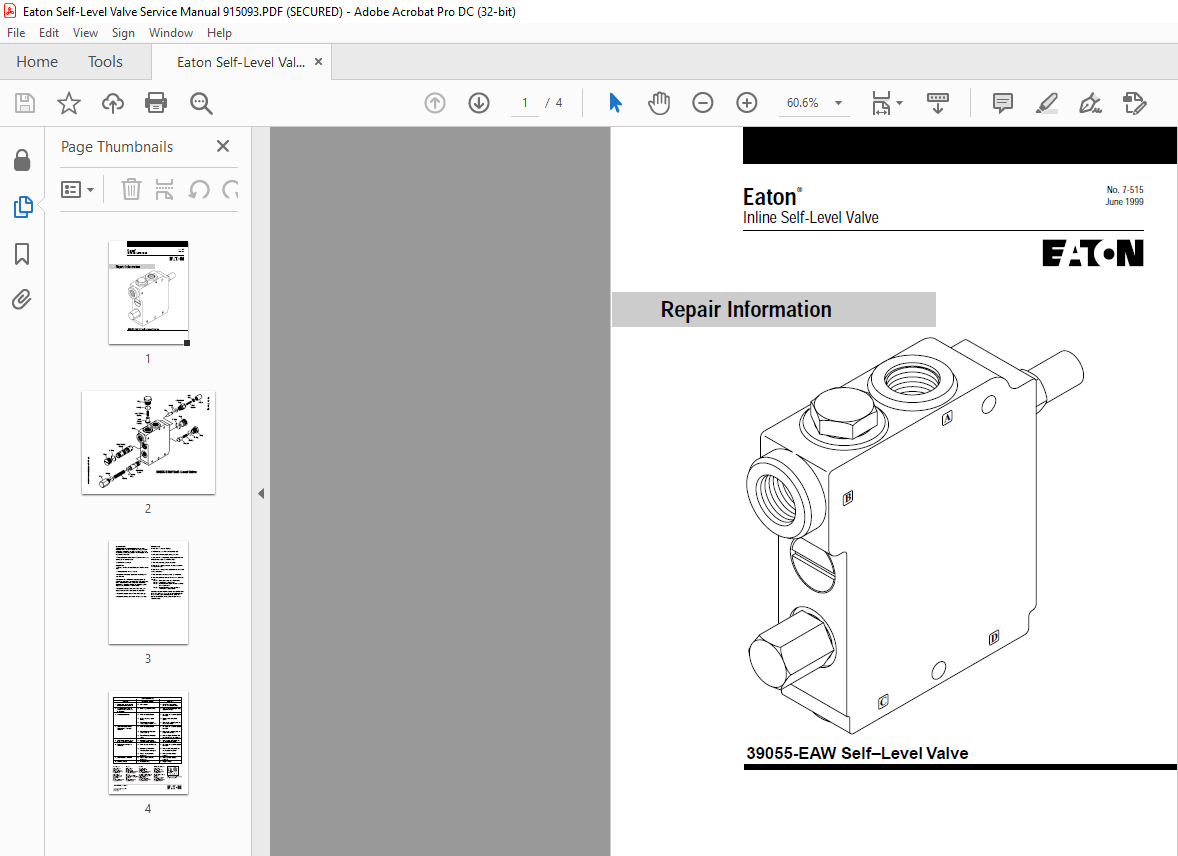Close the Page Thumbnails panel
1178x856 pixels.
223,147
